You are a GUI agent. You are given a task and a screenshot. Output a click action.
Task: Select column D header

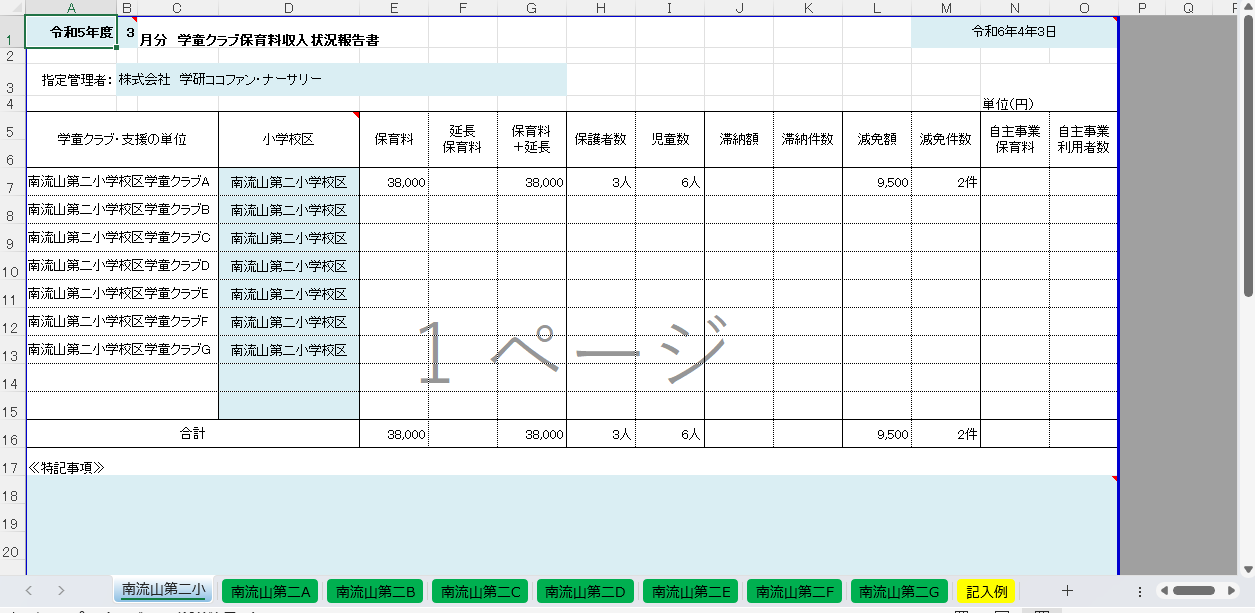[x=288, y=8]
